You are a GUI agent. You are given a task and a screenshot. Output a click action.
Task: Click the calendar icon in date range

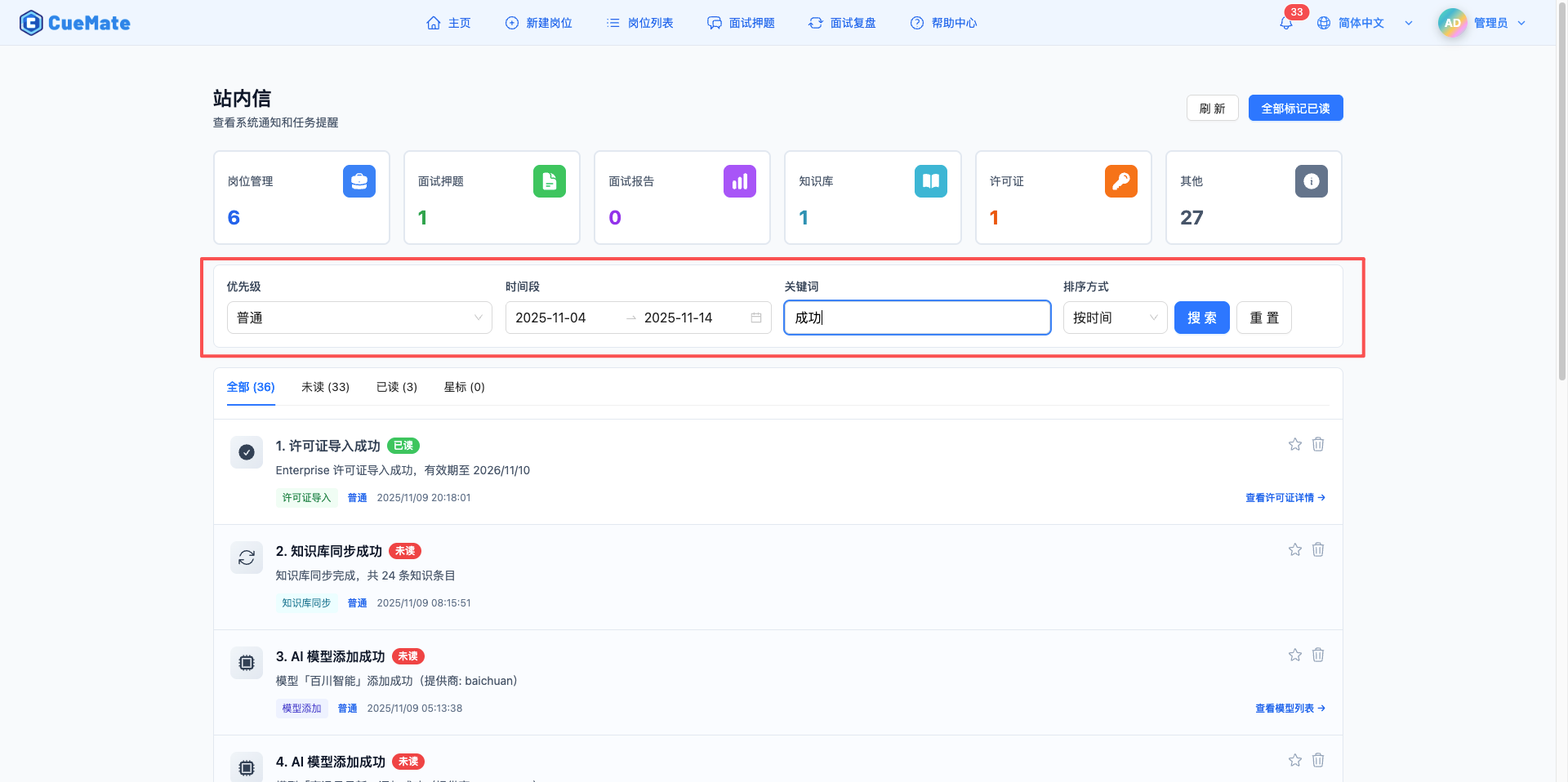(x=756, y=318)
